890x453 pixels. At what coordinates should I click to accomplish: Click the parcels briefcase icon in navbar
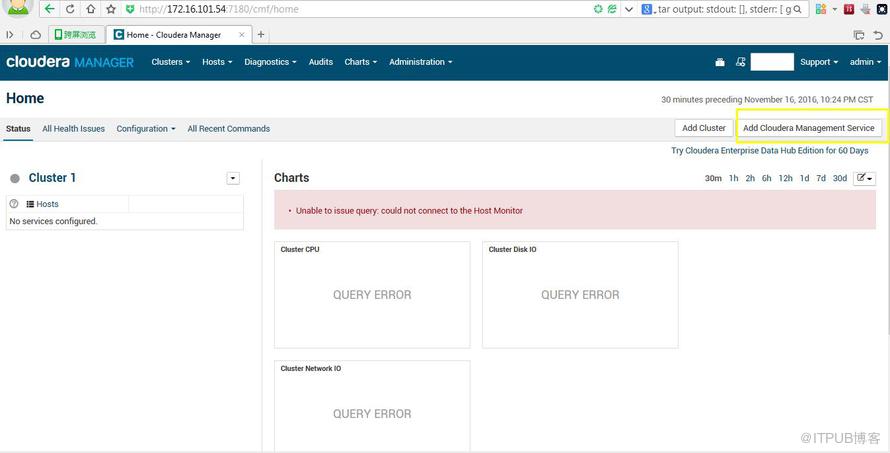coord(720,62)
